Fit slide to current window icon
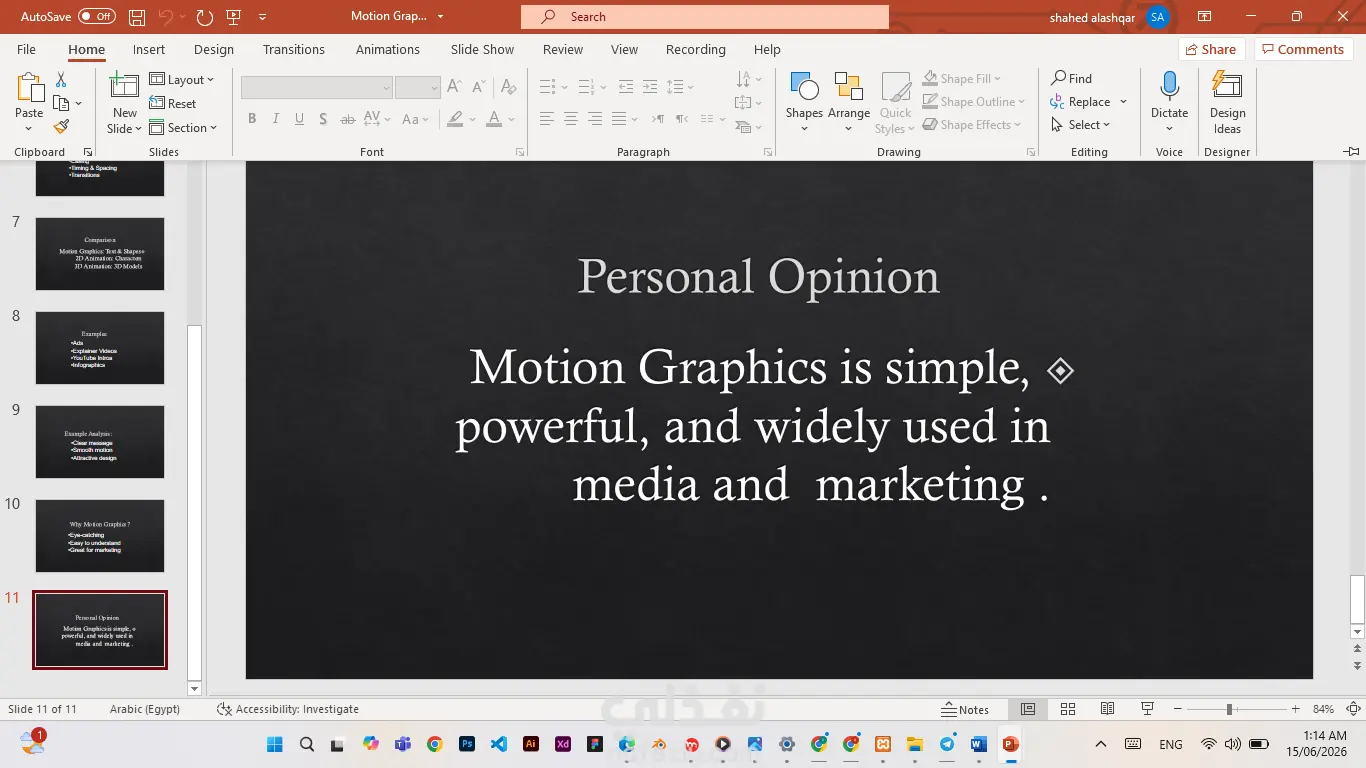The height and width of the screenshot is (768, 1366). pyautogui.click(x=1352, y=709)
